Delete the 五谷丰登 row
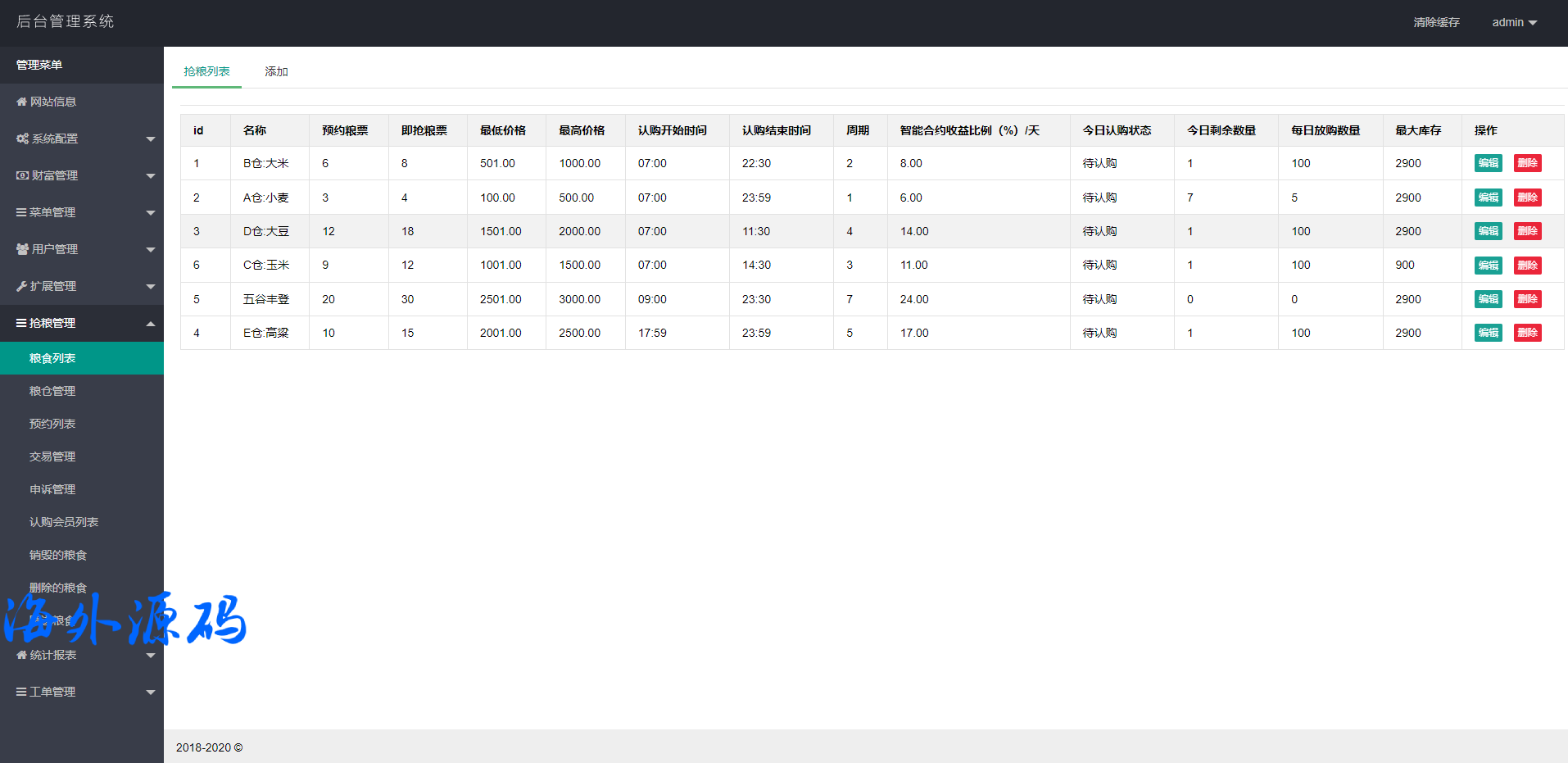This screenshot has height=763, width=1568. pos(1527,299)
